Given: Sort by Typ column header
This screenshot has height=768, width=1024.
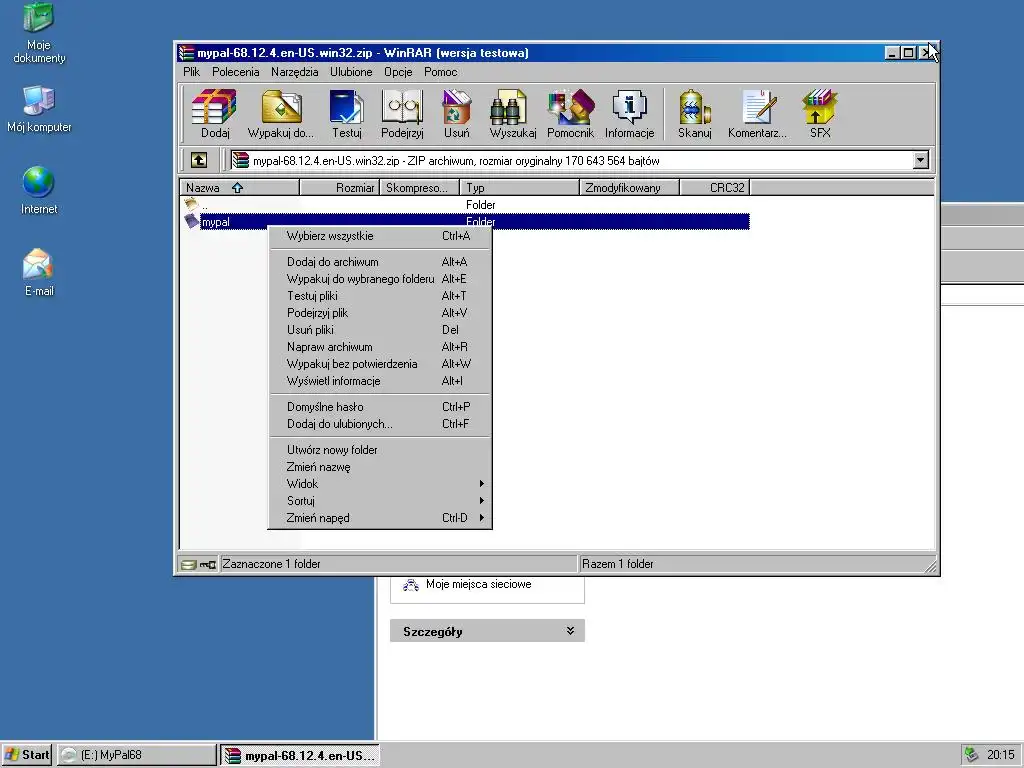Looking at the screenshot, I should pyautogui.click(x=520, y=187).
